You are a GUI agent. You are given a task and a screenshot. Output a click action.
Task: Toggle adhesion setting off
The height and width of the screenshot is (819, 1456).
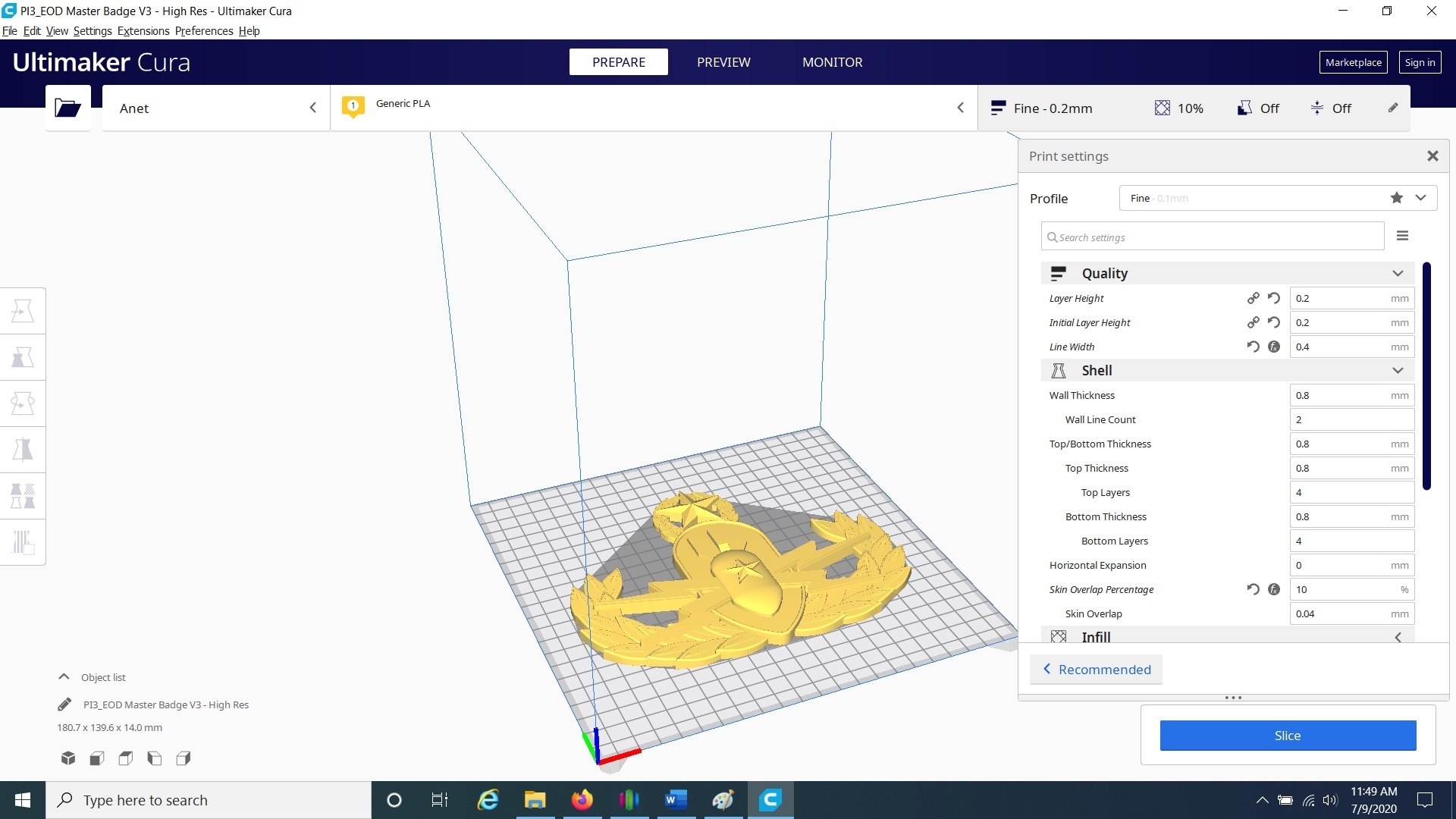pyautogui.click(x=1331, y=107)
